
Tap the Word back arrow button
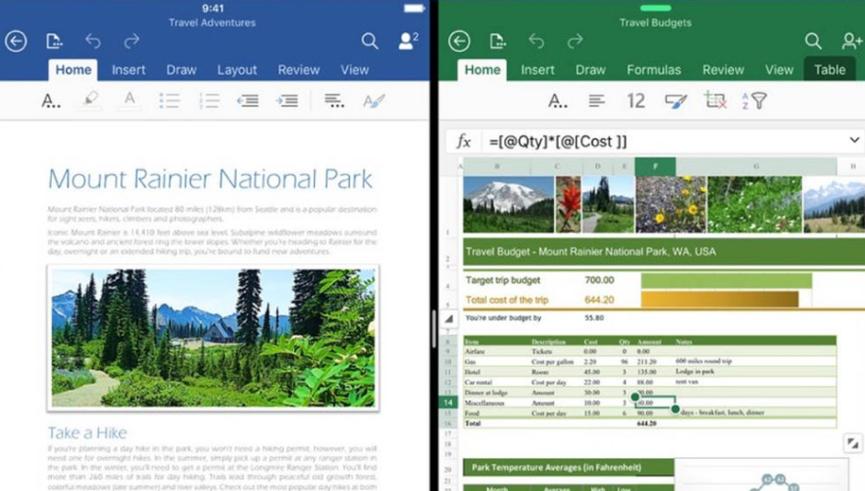point(16,41)
